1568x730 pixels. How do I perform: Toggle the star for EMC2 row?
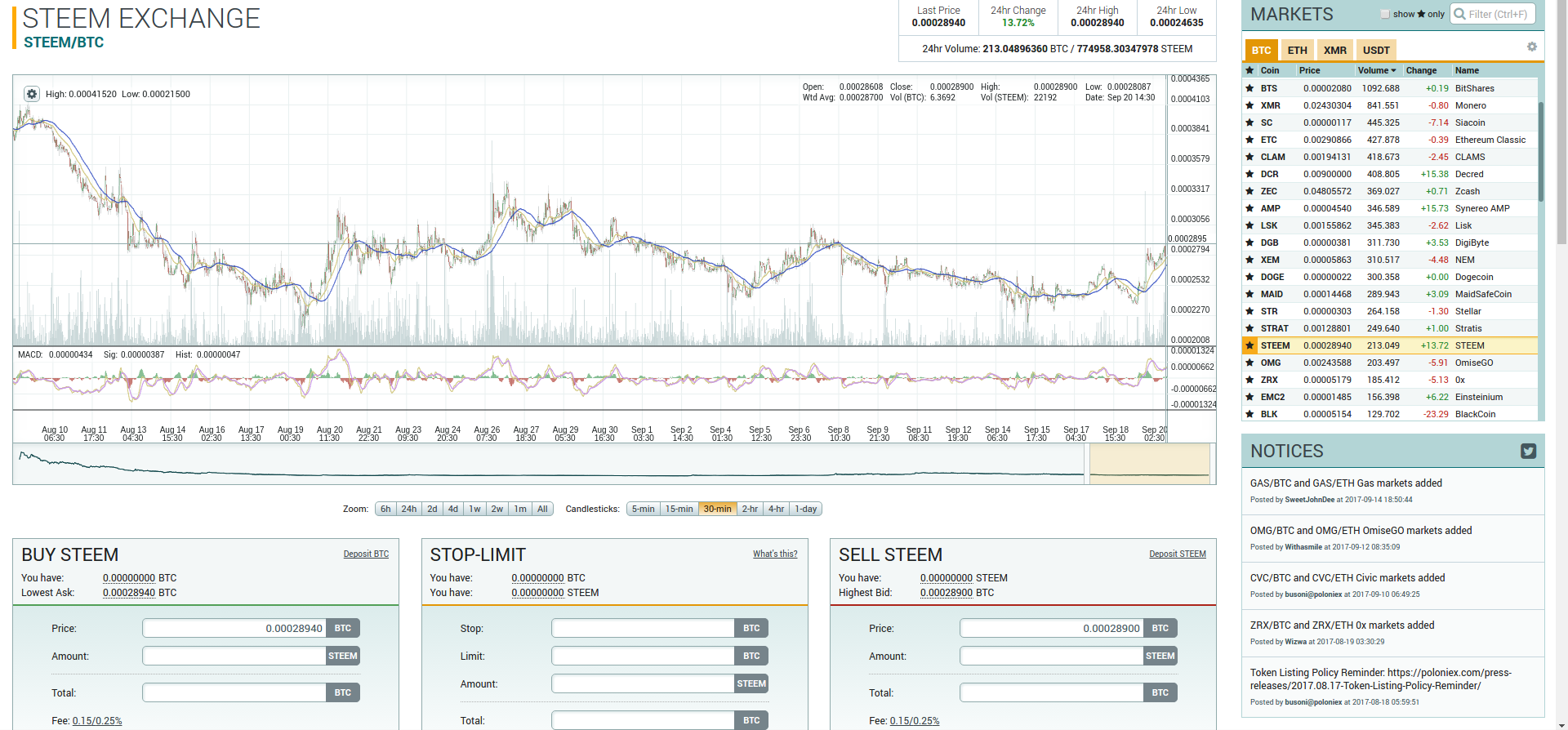click(x=1249, y=397)
